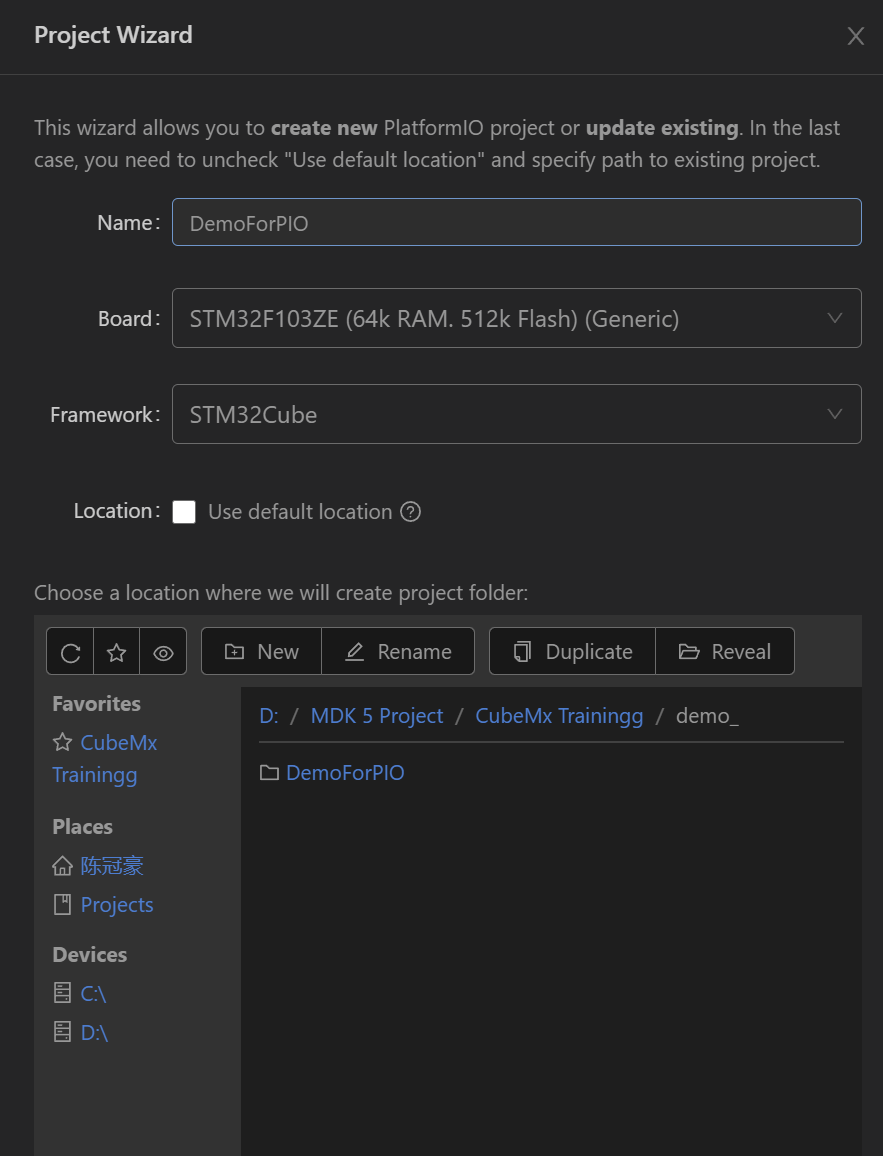This screenshot has width=883, height=1156.
Task: Click the Duplicate button
Action: tap(572, 652)
